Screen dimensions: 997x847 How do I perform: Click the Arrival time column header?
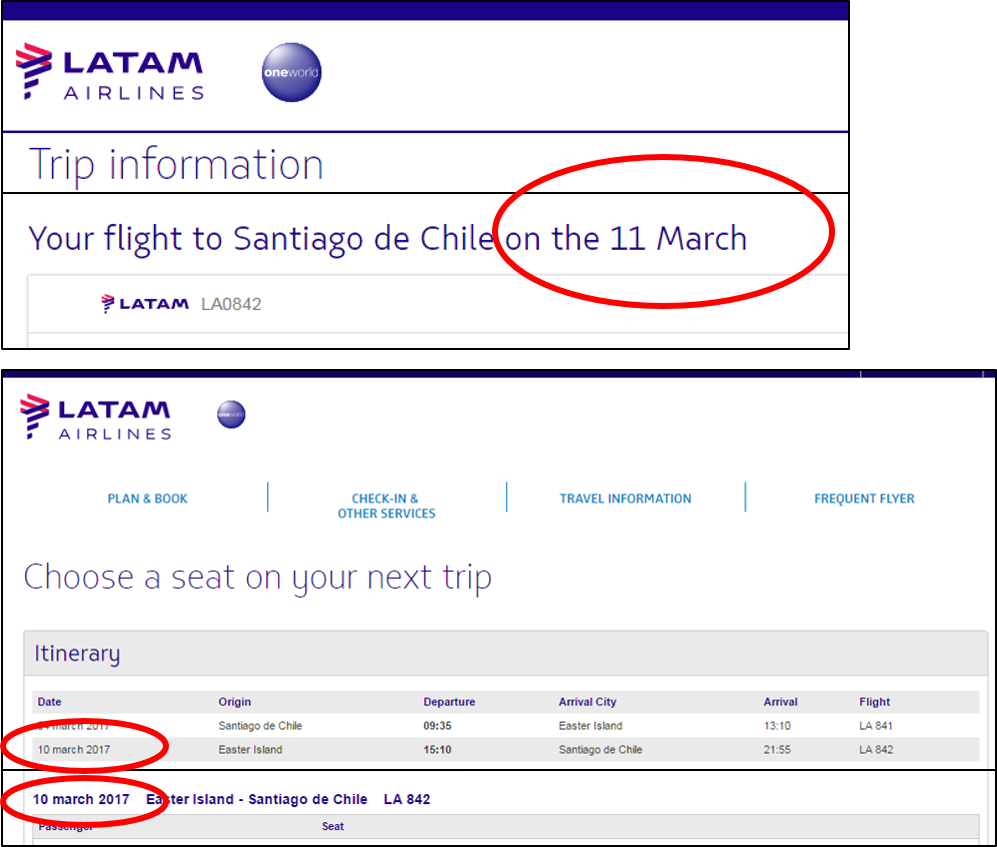pyautogui.click(x=781, y=702)
